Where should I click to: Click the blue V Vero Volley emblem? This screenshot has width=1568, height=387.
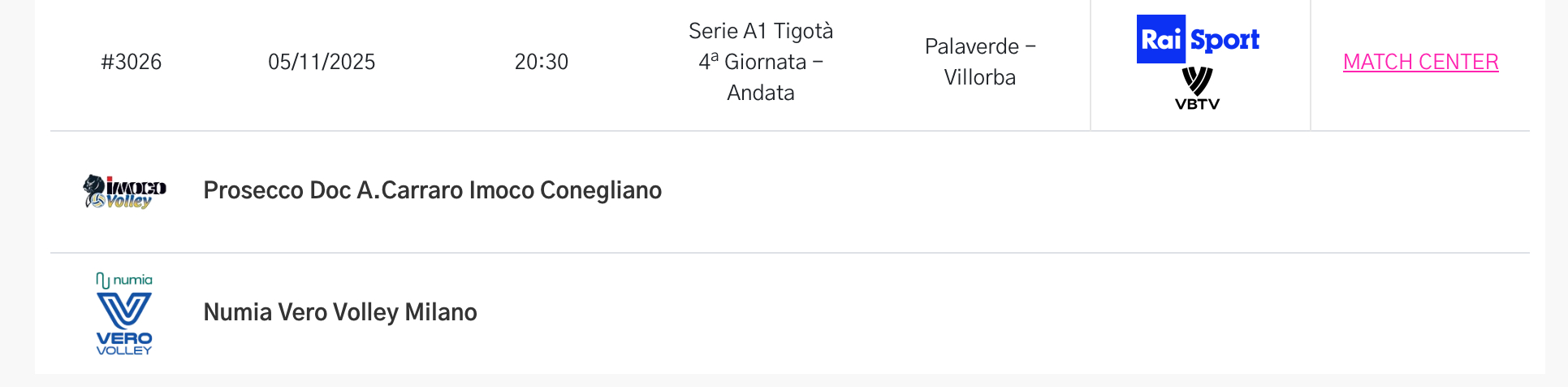coord(124,310)
